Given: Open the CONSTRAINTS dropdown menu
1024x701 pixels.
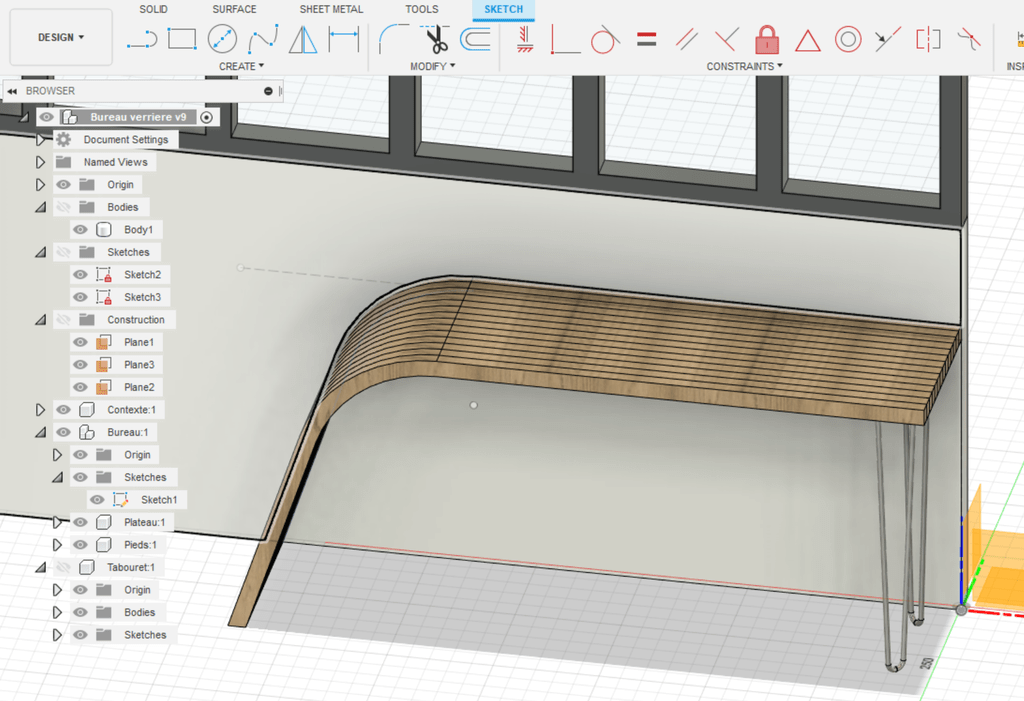Looking at the screenshot, I should (x=744, y=66).
